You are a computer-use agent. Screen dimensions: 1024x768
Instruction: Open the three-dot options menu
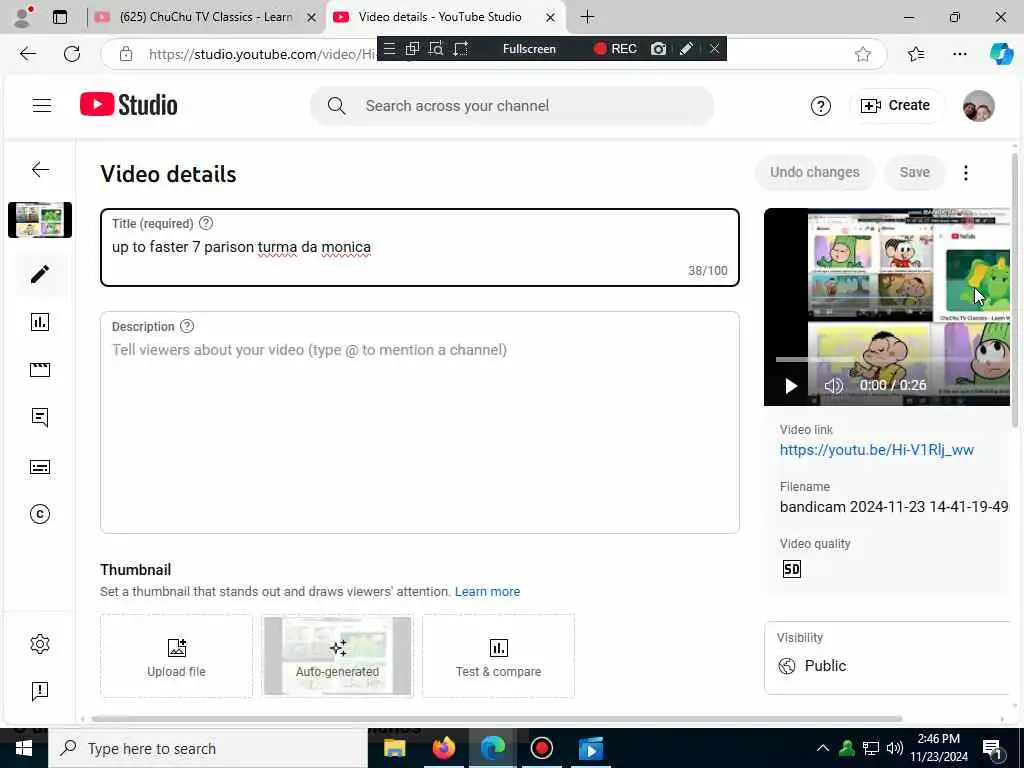click(966, 172)
